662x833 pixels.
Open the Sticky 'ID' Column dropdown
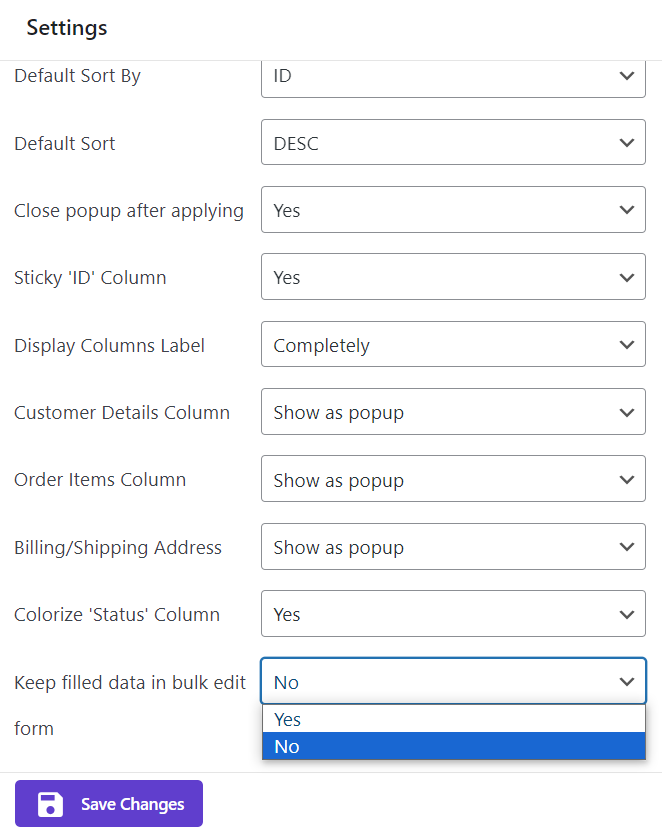(452, 277)
